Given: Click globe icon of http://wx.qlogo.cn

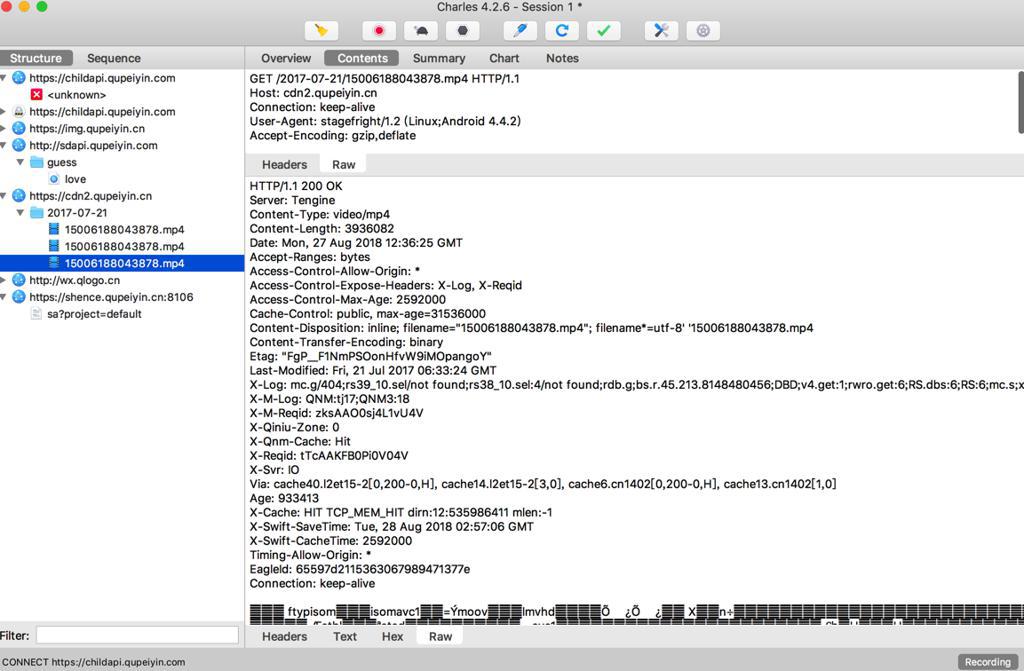Looking at the screenshot, I should point(19,280).
